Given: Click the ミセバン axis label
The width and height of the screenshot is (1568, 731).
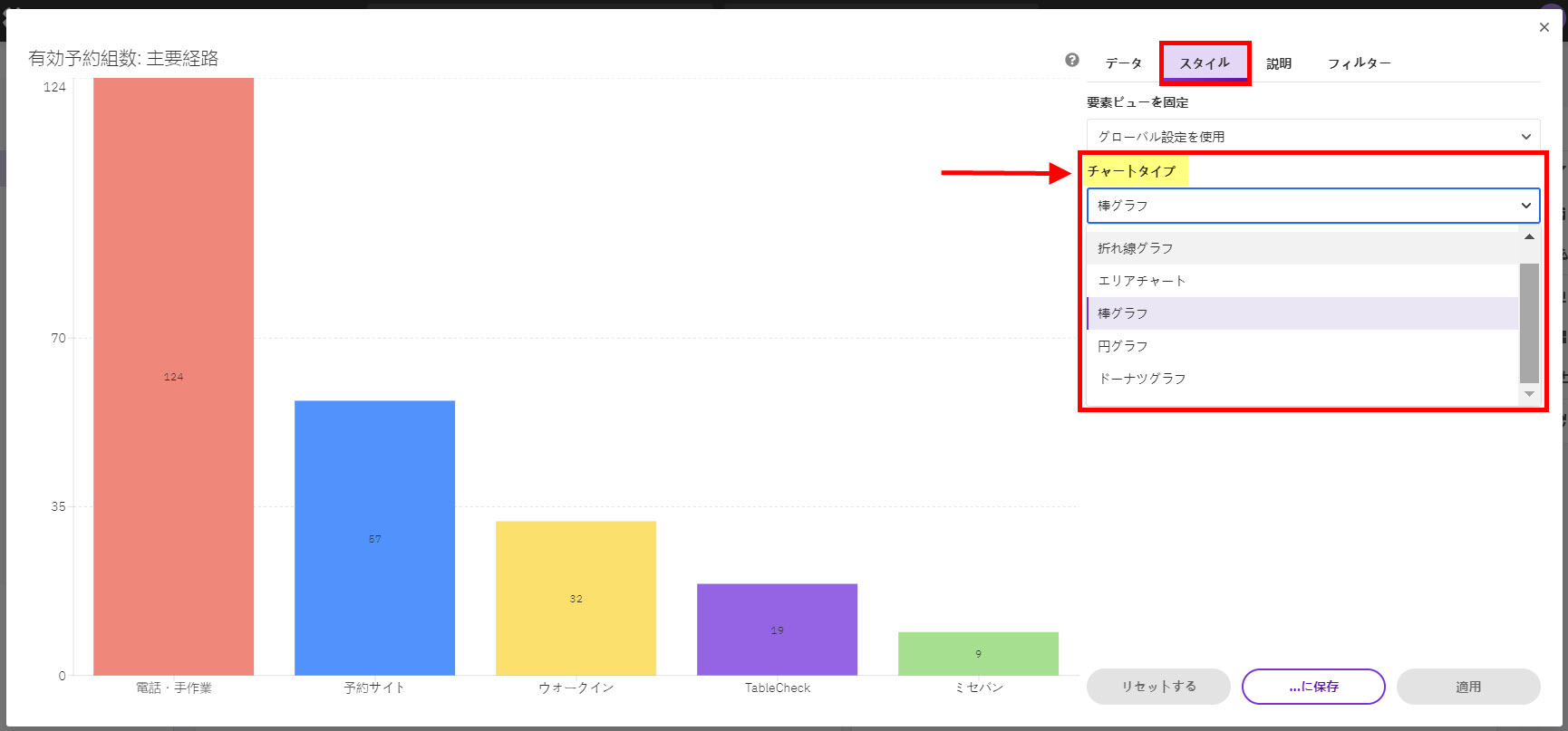Looking at the screenshot, I should (979, 688).
